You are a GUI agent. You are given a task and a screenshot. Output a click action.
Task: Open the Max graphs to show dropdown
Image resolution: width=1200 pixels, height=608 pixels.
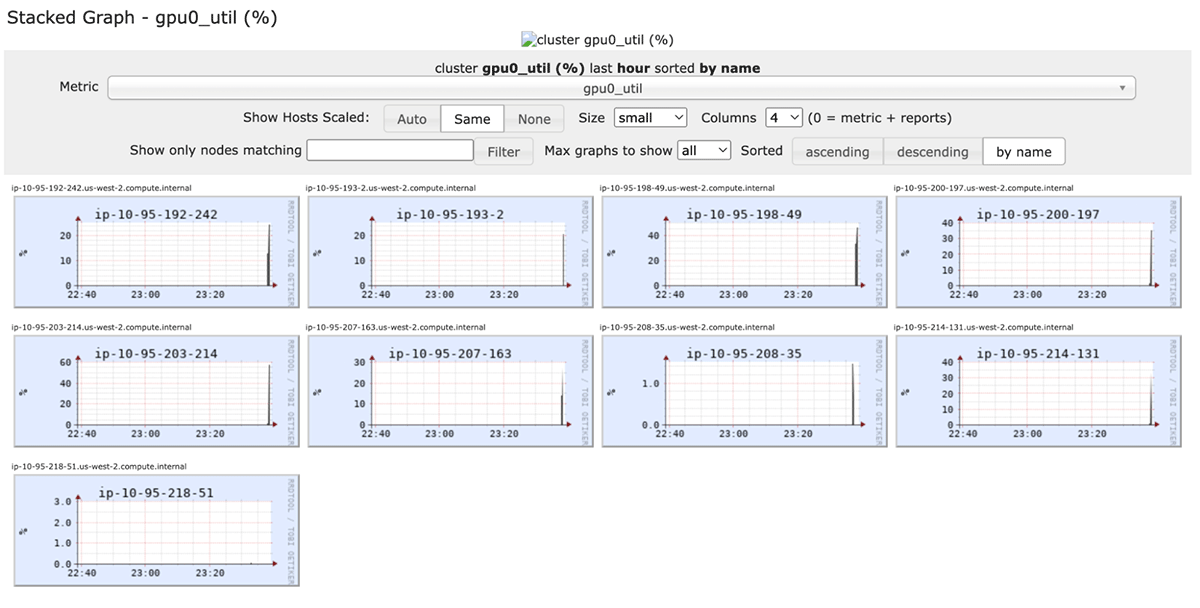[704, 150]
